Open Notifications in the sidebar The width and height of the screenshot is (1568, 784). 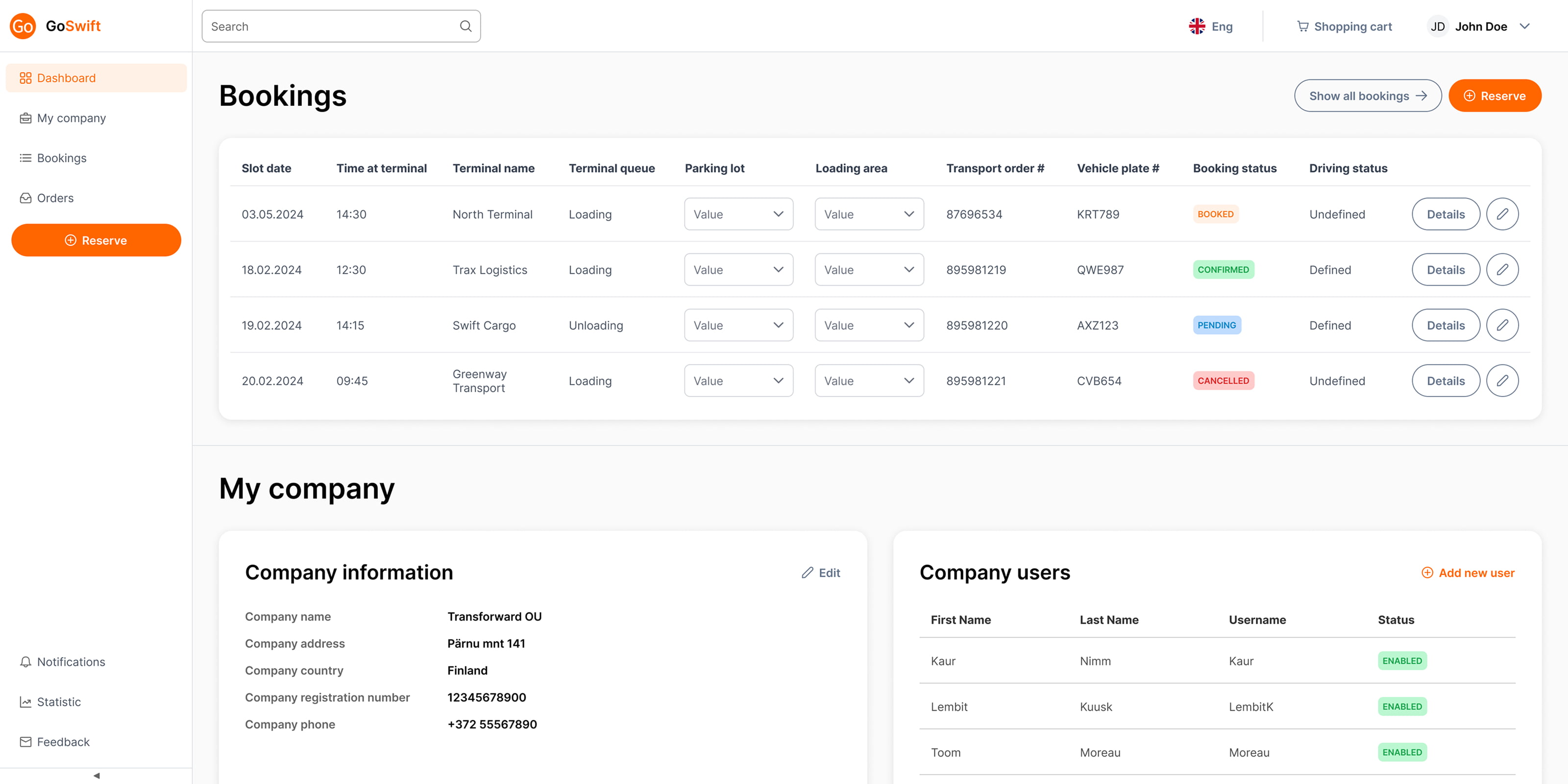[x=71, y=661]
